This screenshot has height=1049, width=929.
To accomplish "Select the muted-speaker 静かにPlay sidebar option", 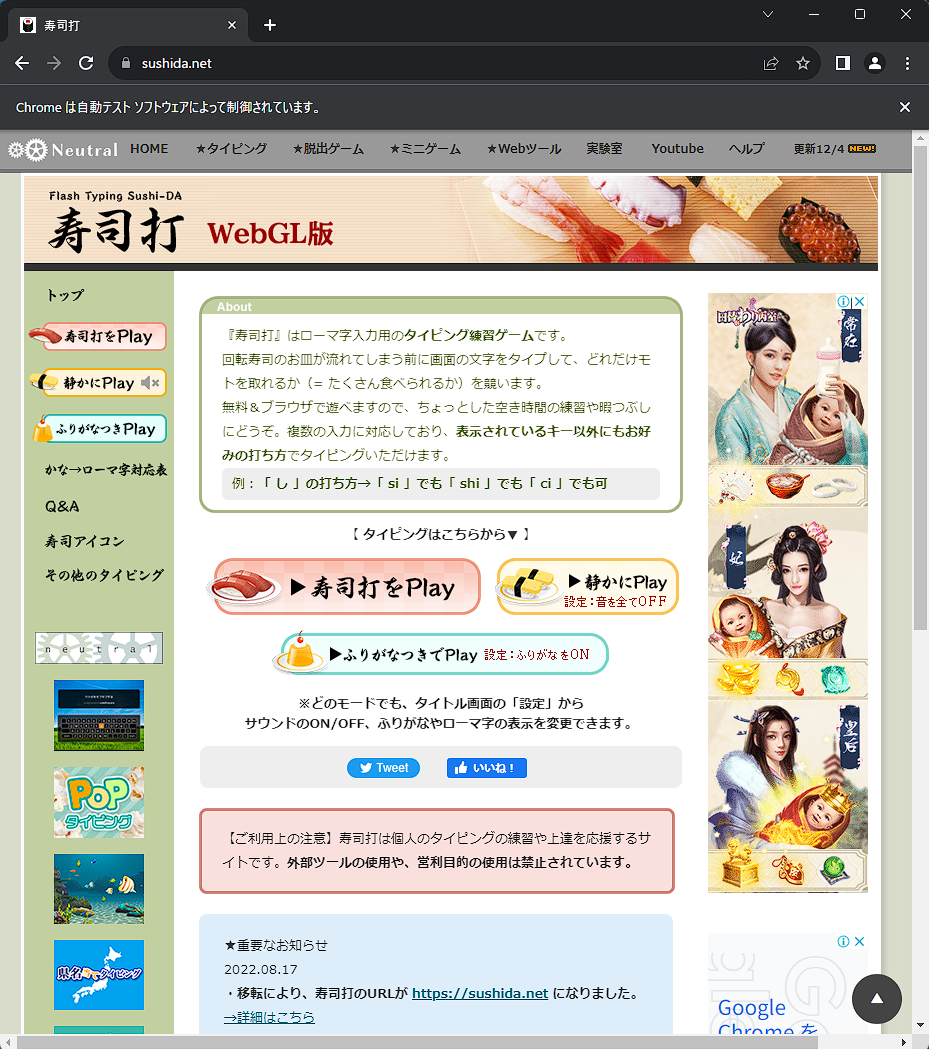I will [x=97, y=383].
